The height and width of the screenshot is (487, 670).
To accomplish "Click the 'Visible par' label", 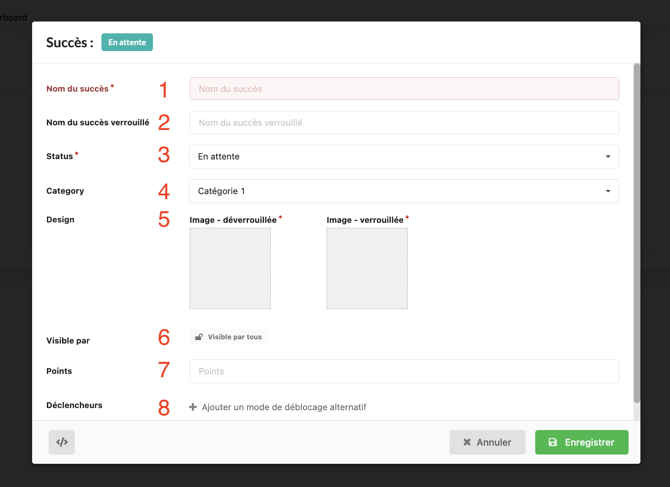I will 68,341.
